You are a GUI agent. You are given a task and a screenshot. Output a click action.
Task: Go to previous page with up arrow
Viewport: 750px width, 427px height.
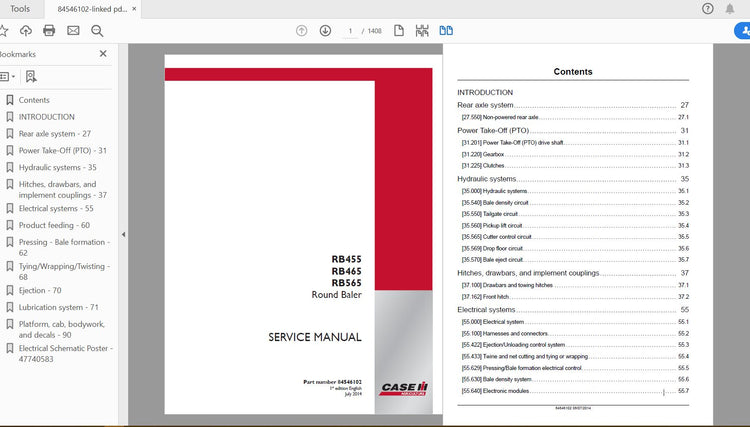[x=301, y=31]
